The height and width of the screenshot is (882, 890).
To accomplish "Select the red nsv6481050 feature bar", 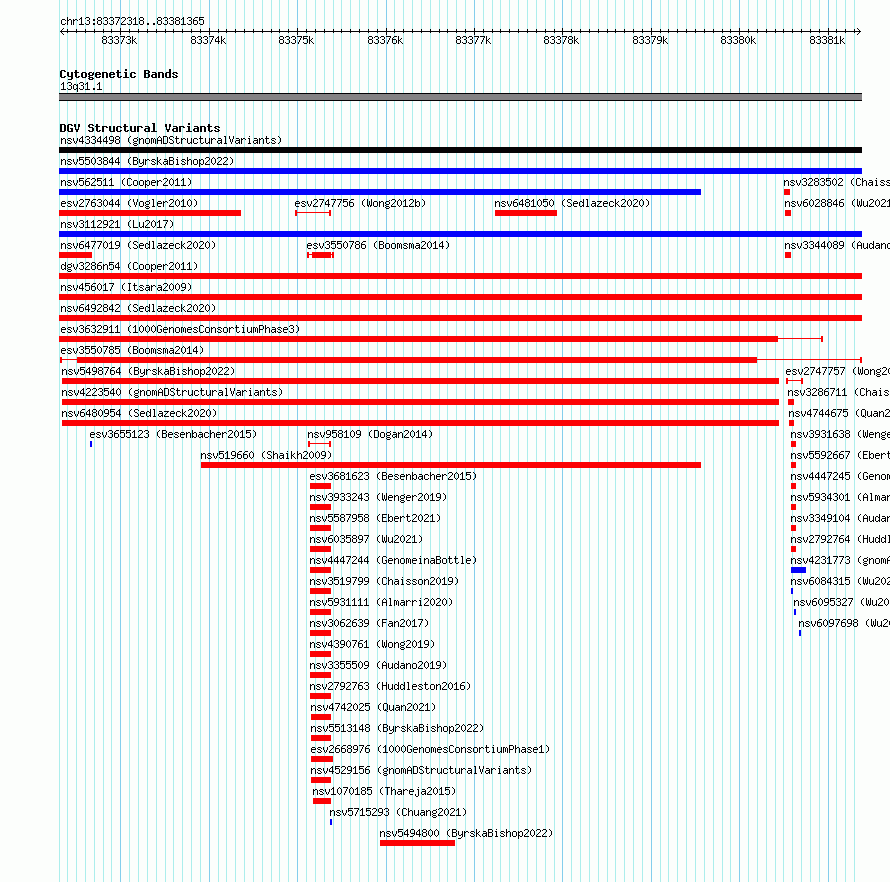I will pos(526,213).
